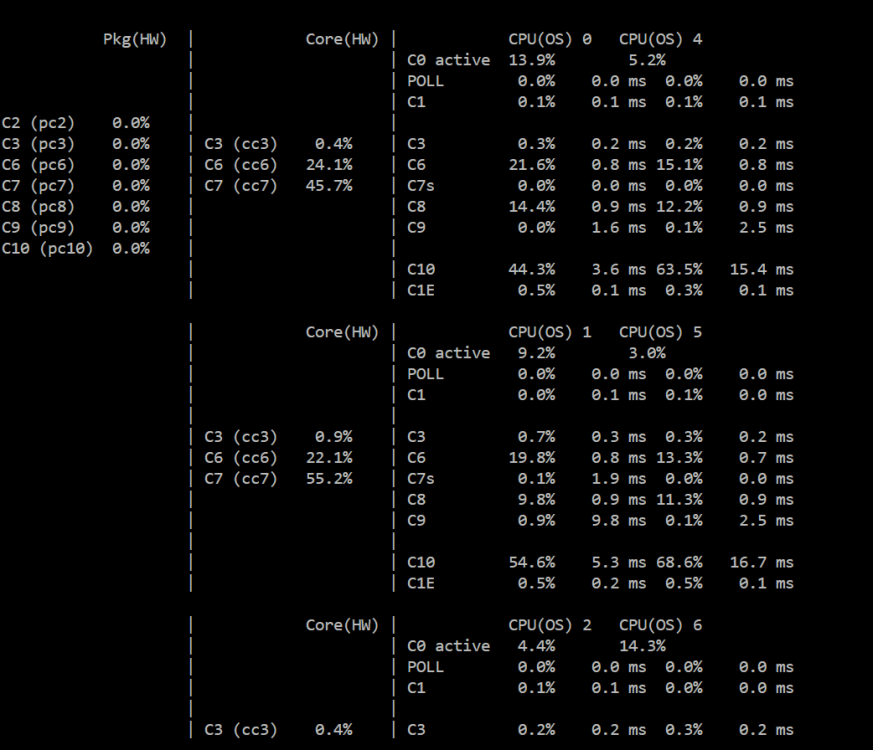The width and height of the screenshot is (873, 750).
Task: Select the C10 (pc10) package state label
Action: [47, 249]
